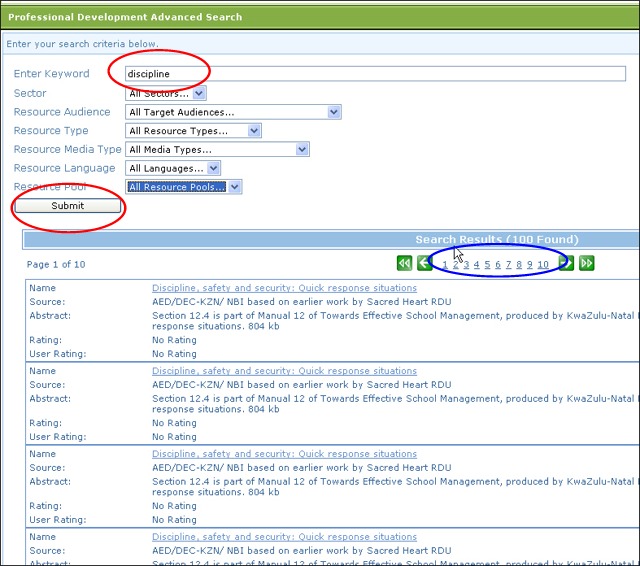This screenshot has width=640, height=566.
Task: Open the Resource Pool dropdown
Action: click(x=184, y=187)
